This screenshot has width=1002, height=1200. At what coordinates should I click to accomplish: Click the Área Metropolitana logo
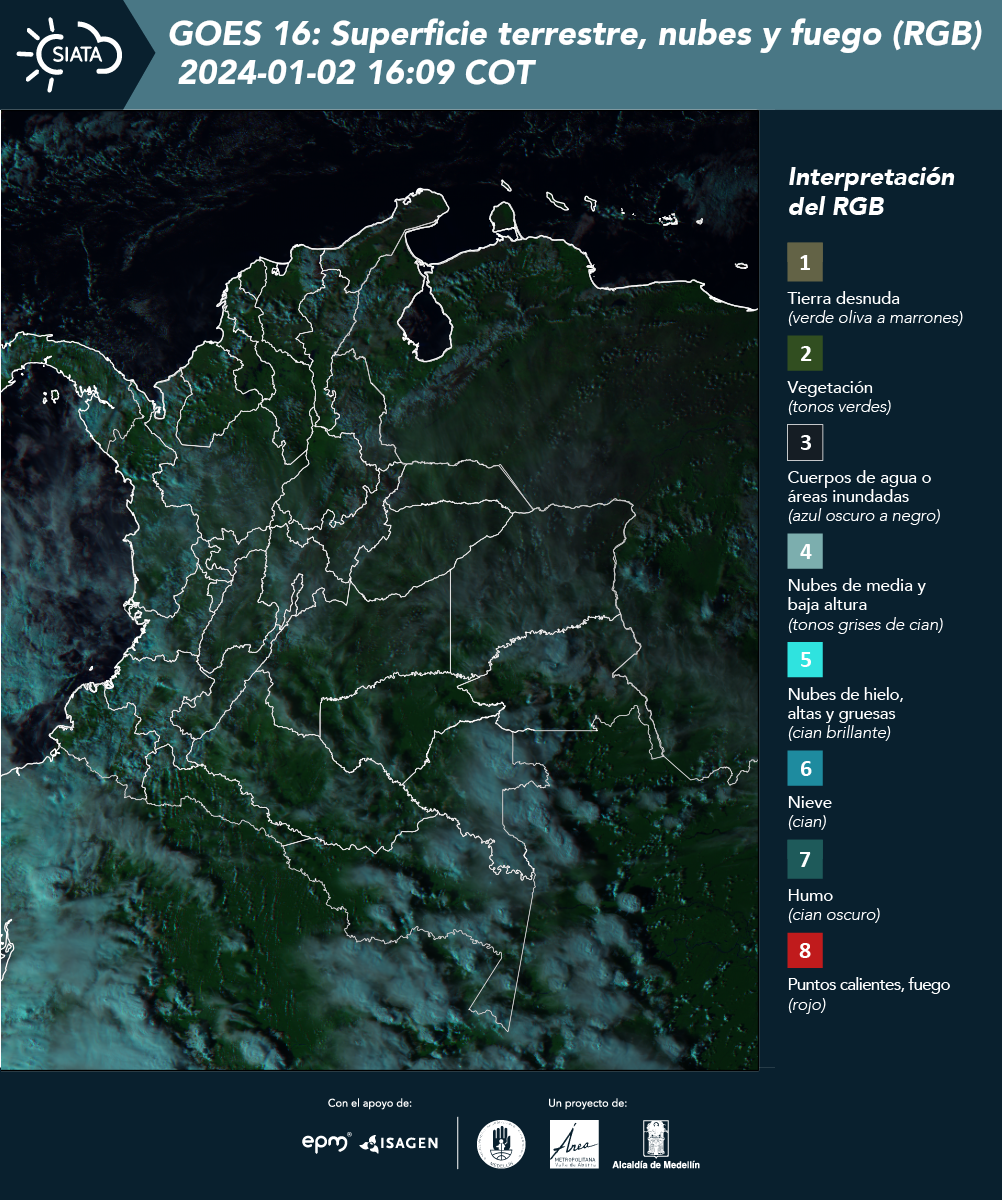[x=575, y=1144]
